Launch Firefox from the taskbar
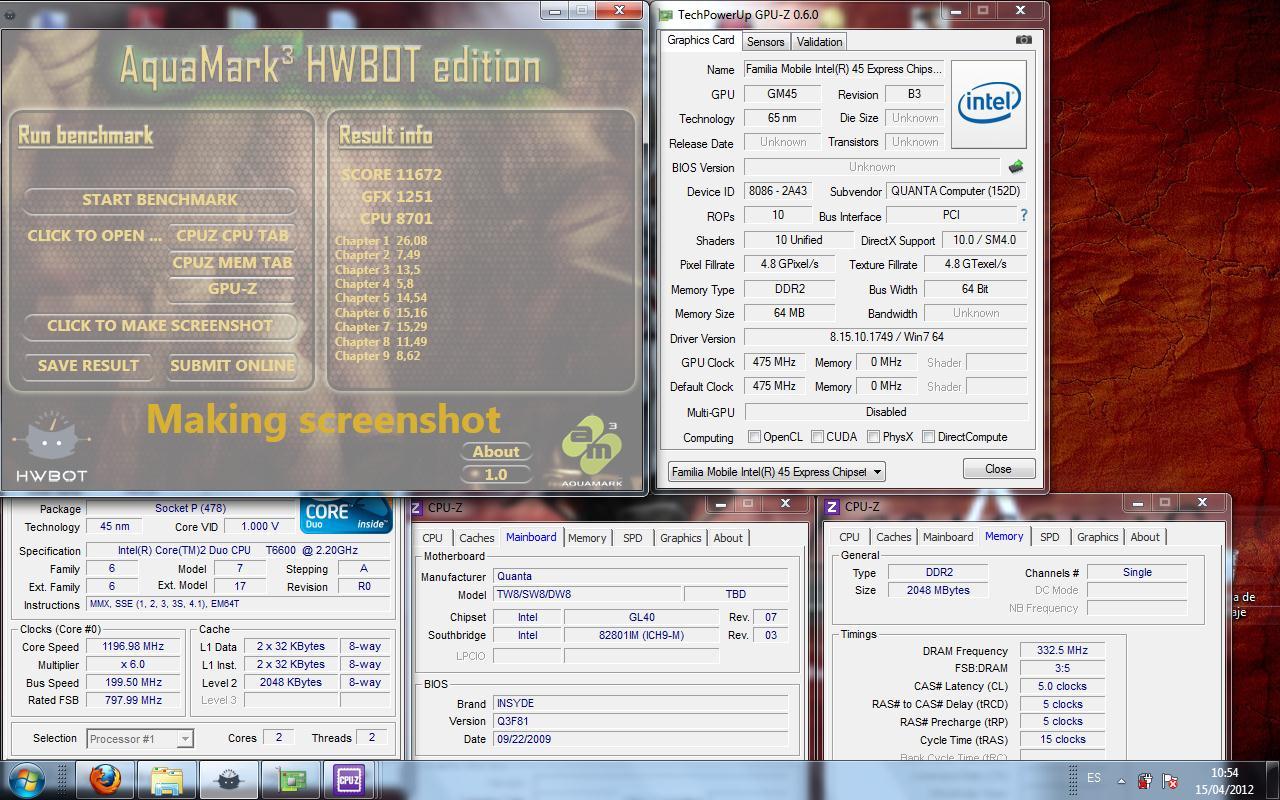The image size is (1280, 800). pyautogui.click(x=106, y=779)
